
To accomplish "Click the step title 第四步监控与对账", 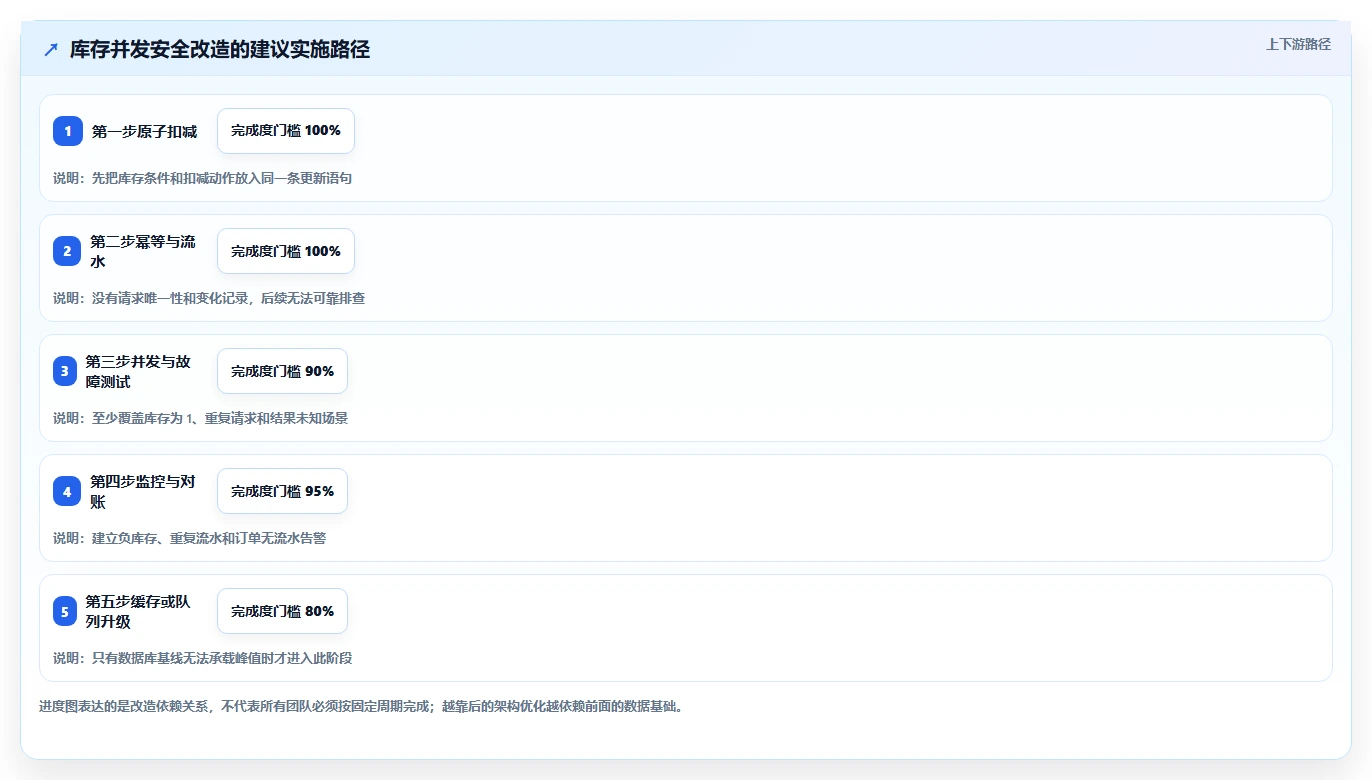I will point(143,491).
